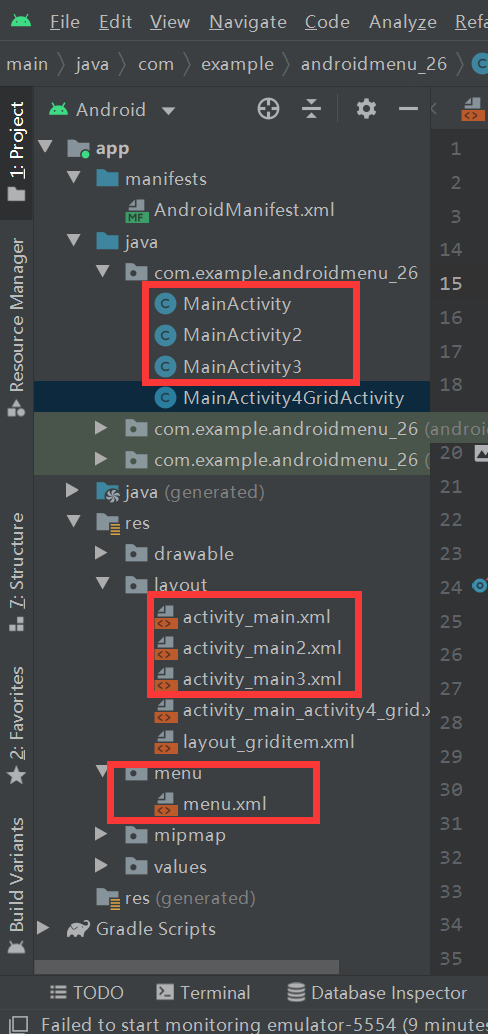Click the project tree horizontal scrollbar
Screen dimensions: 488x1034
187,967
